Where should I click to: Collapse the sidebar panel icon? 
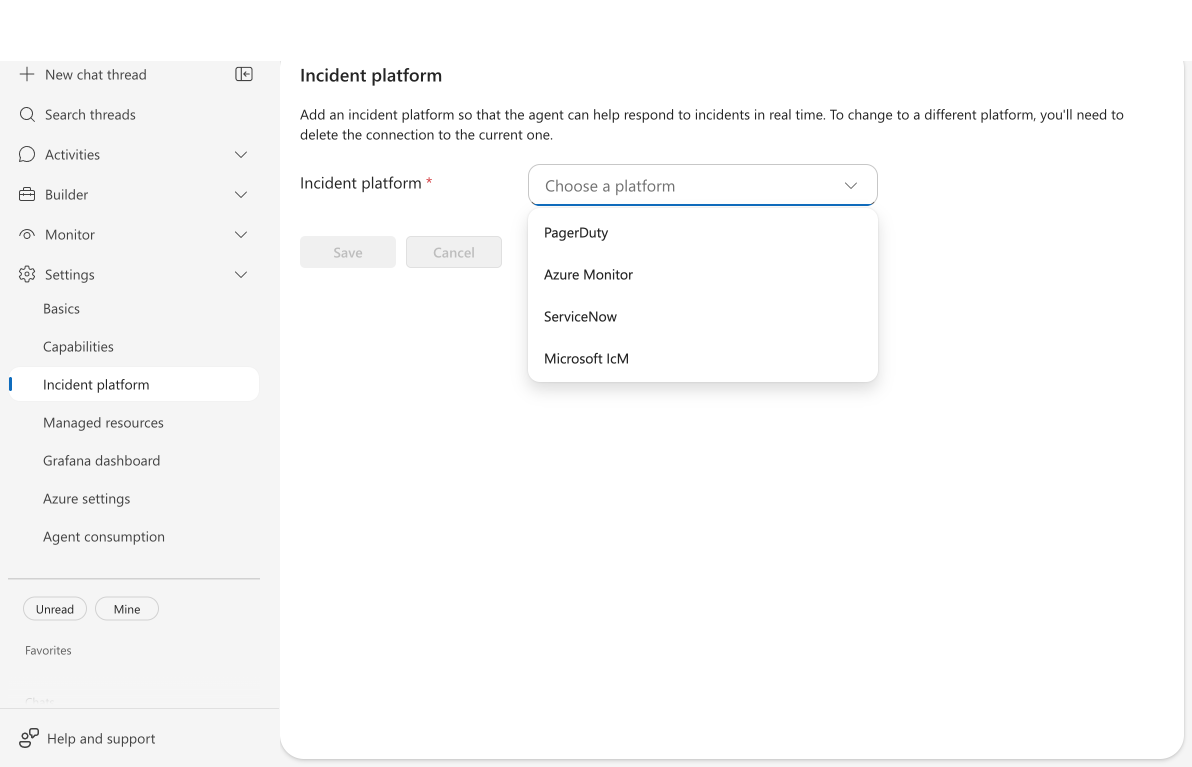244,74
